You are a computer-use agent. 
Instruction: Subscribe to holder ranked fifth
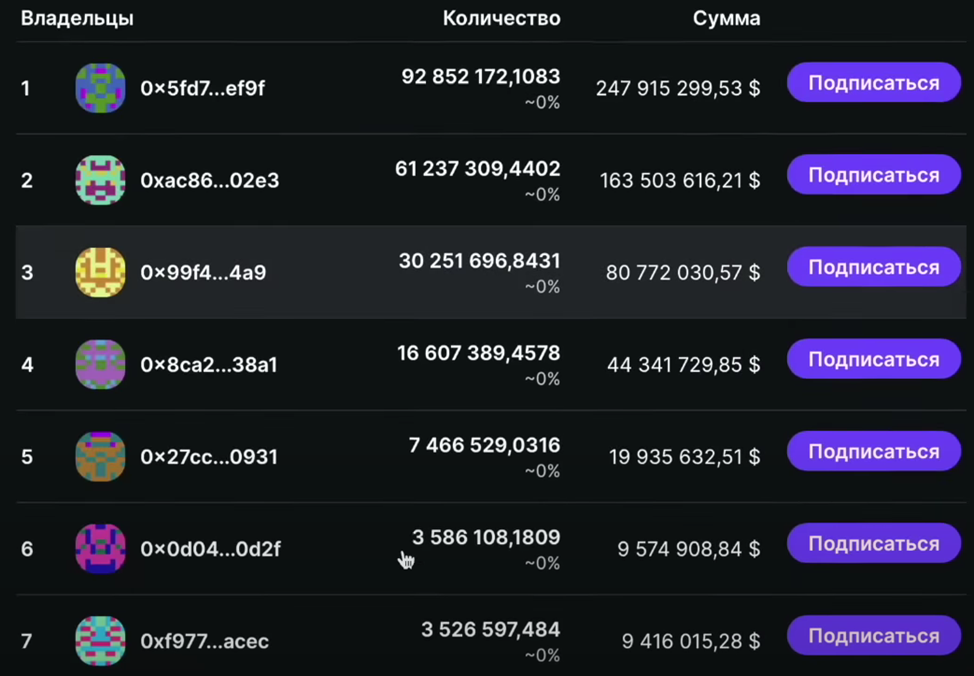coord(874,451)
